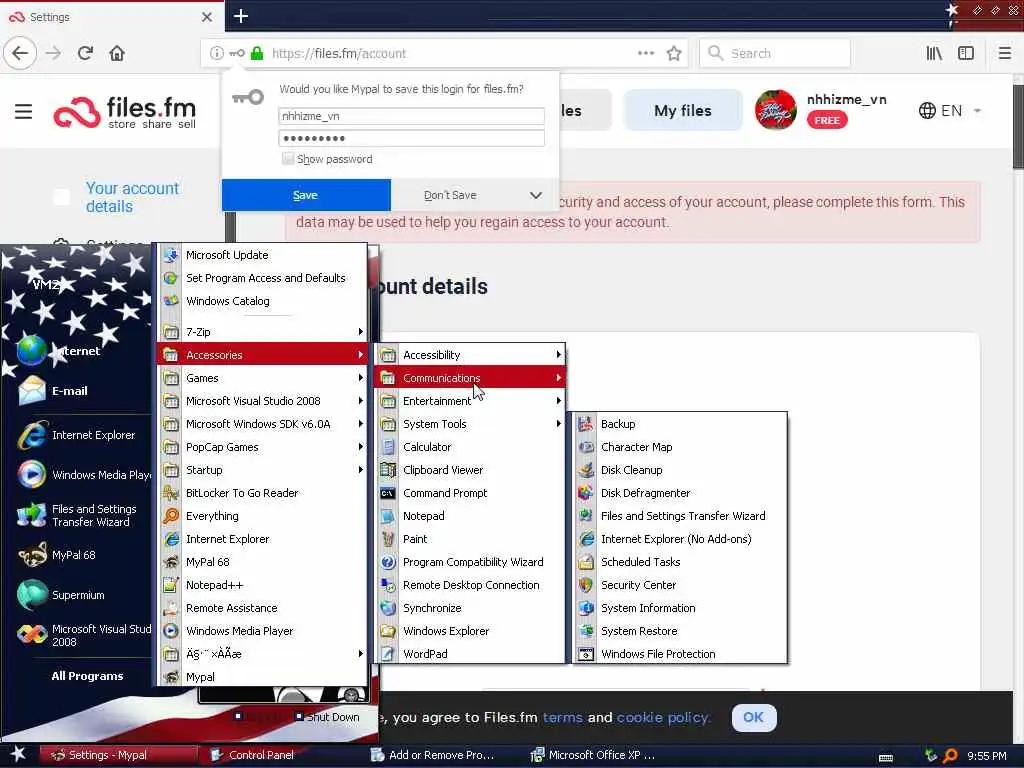Viewport: 1024px width, 768px height.
Task: Select the Communications menu entry
Action: point(470,378)
